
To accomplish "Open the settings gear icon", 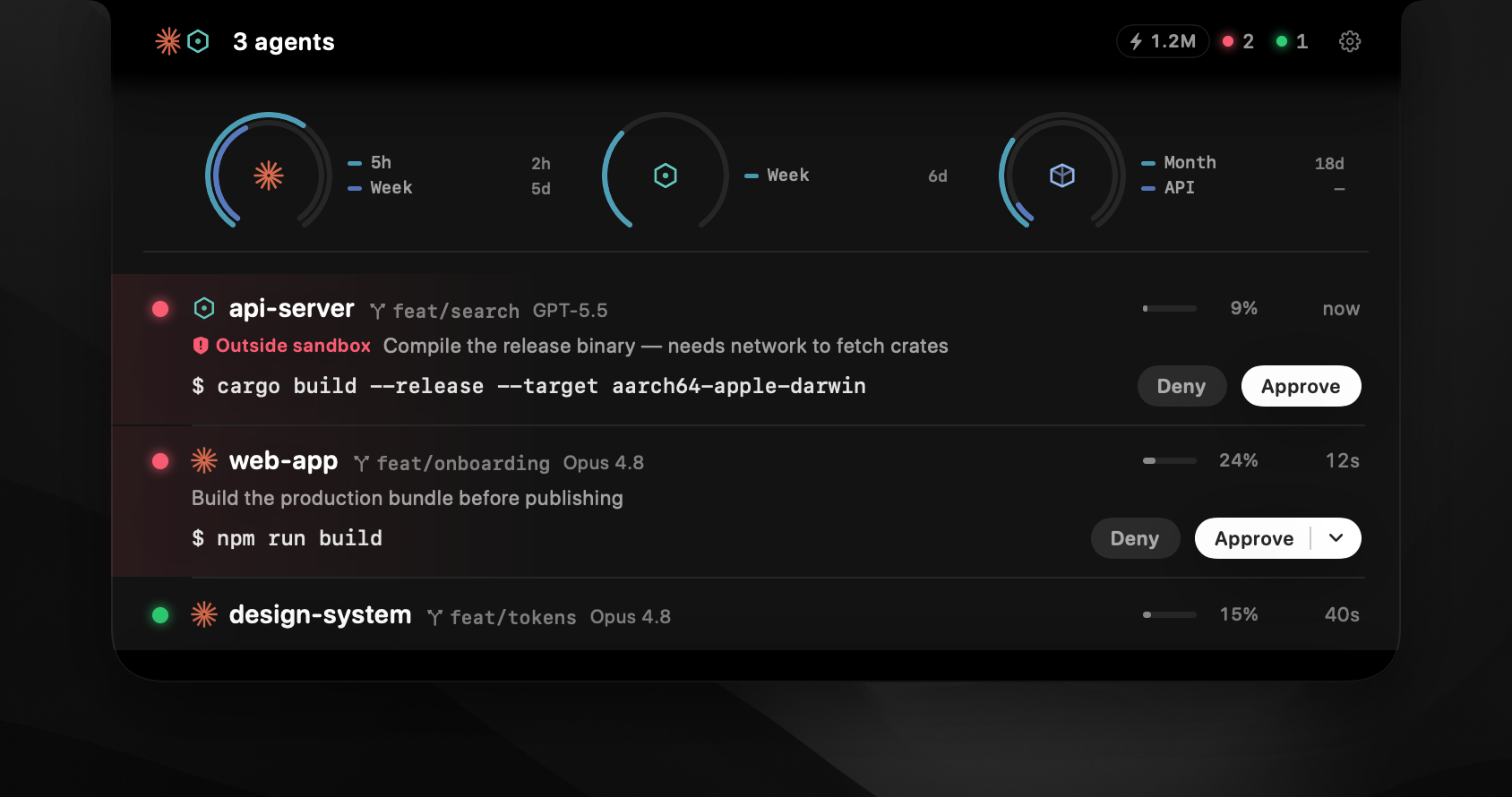I will pyautogui.click(x=1350, y=41).
